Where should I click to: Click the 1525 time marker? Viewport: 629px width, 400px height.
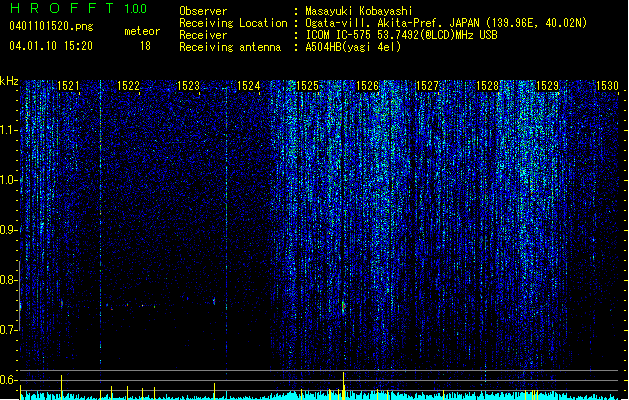[307, 86]
